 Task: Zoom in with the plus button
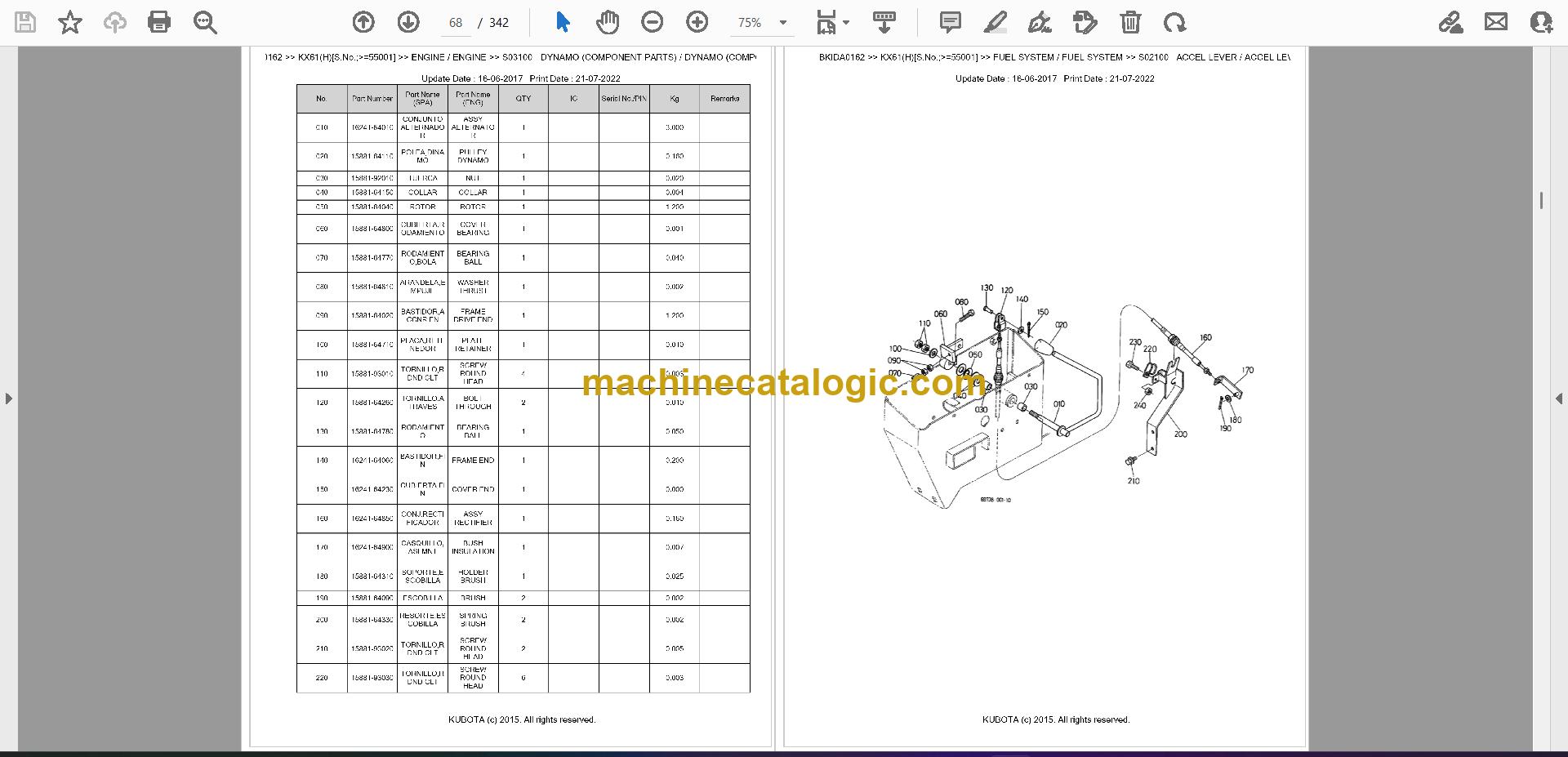(x=697, y=23)
